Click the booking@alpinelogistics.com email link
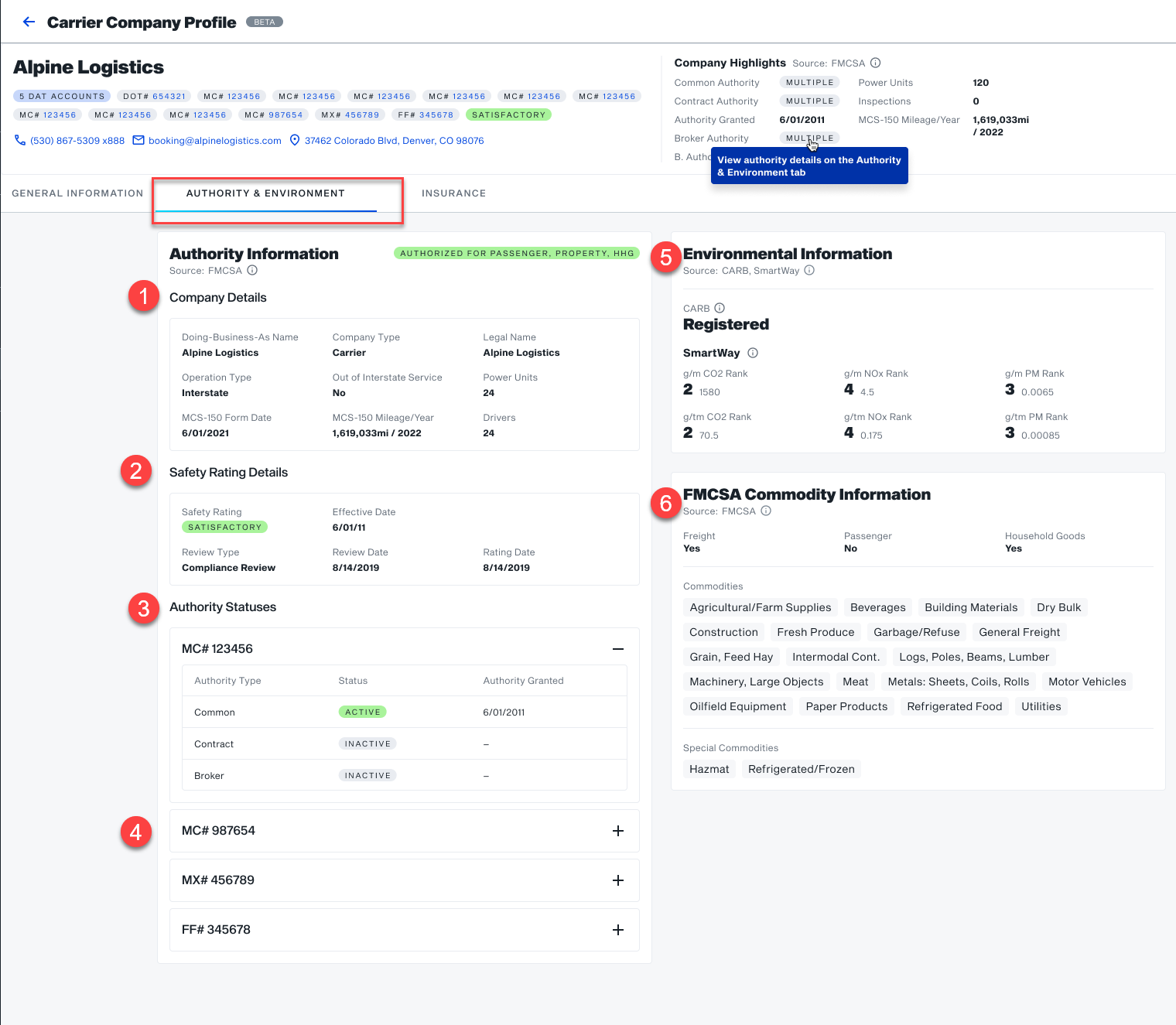 click(x=214, y=141)
